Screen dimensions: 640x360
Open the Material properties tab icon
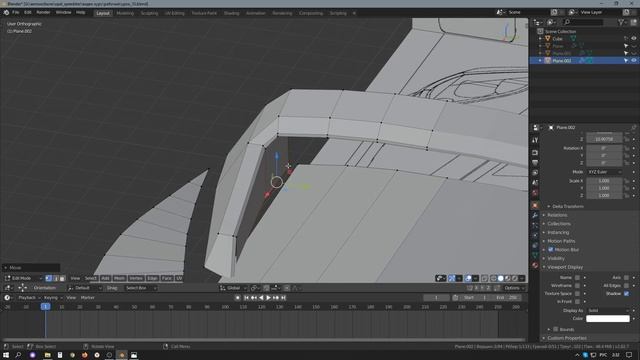pyautogui.click(x=535, y=265)
